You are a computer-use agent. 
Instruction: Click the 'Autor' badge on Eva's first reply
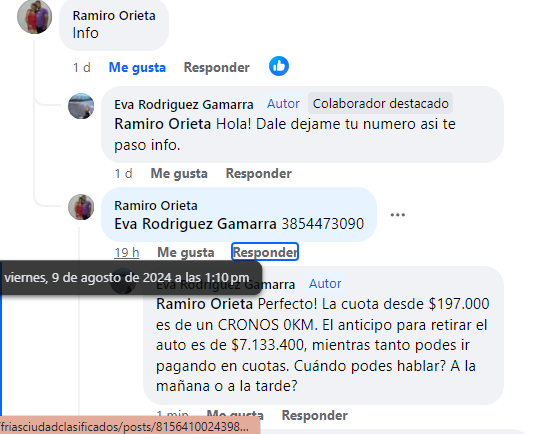pos(283,104)
